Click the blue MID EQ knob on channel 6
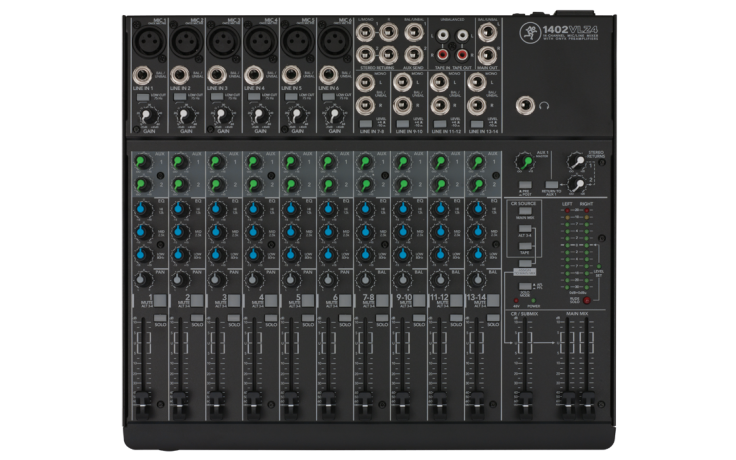Screen dimensions: 736x460 [328, 231]
